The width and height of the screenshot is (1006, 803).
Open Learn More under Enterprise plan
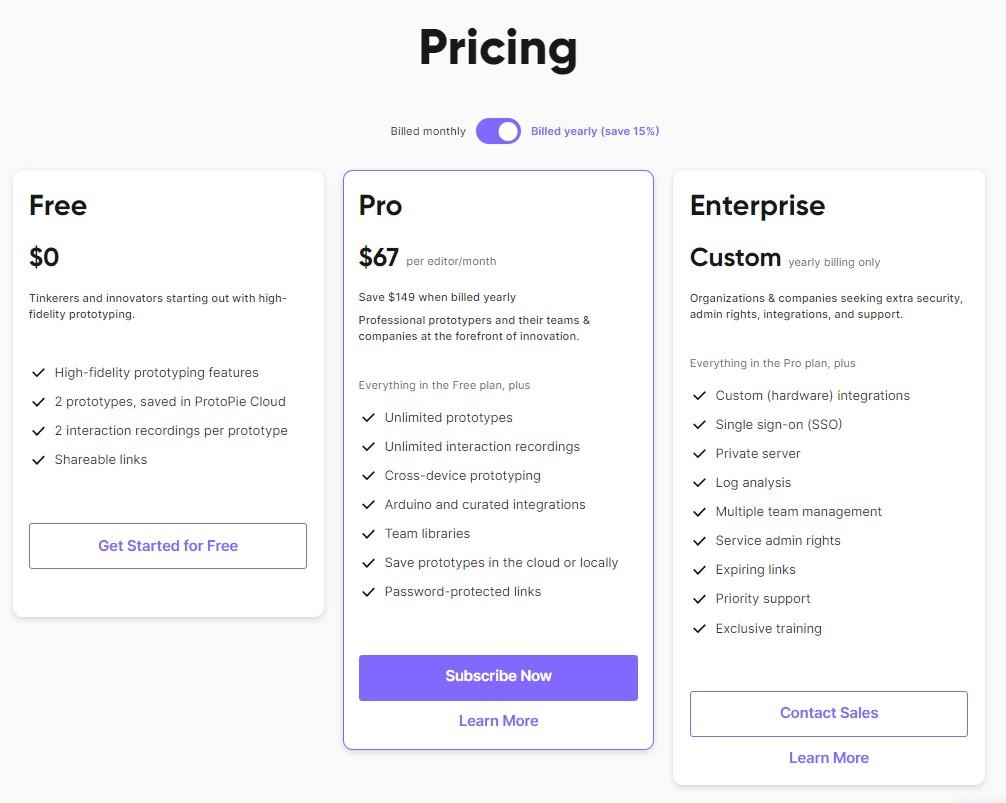point(828,758)
